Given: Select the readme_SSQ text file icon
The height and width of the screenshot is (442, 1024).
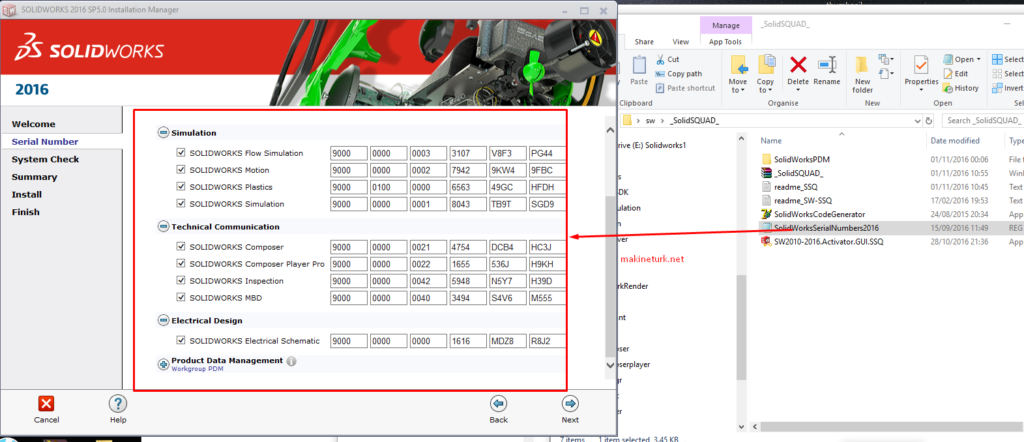Looking at the screenshot, I should [x=767, y=187].
